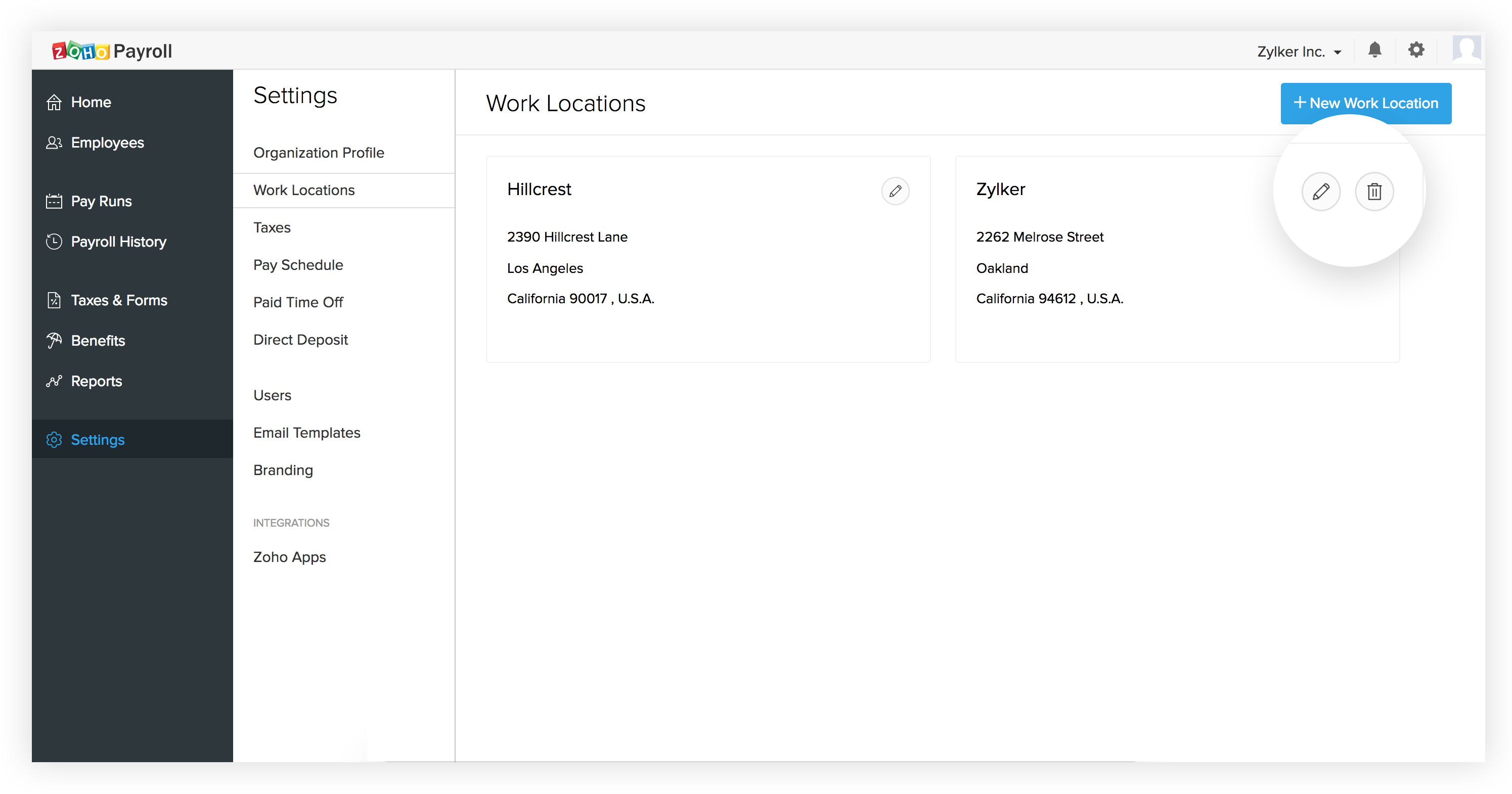Click the Hillcrest edit pencil icon

point(895,192)
